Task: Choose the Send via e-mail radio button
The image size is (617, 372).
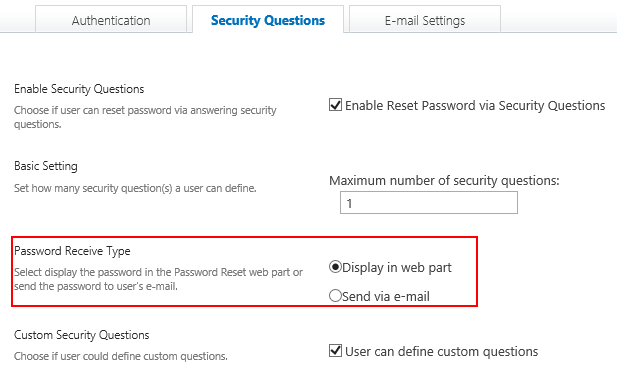Action: pyautogui.click(x=335, y=296)
